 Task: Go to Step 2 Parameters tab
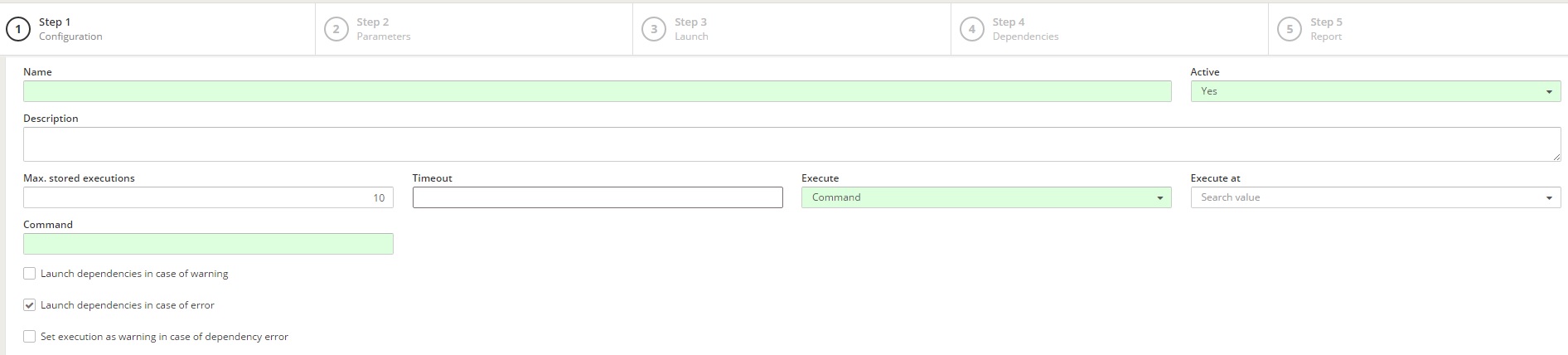(x=474, y=29)
